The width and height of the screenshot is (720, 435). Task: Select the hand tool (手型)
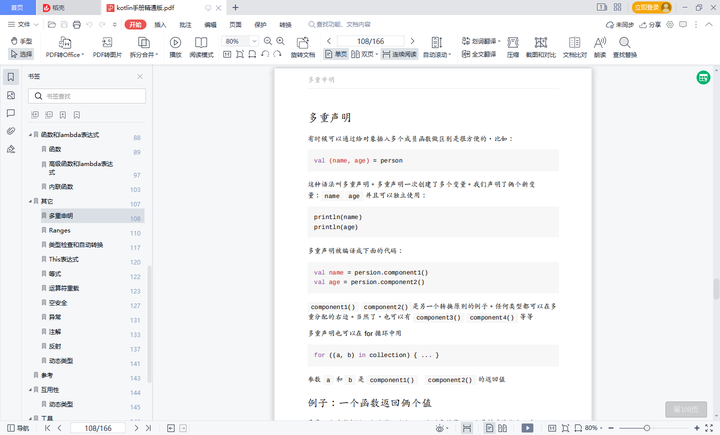point(21,41)
